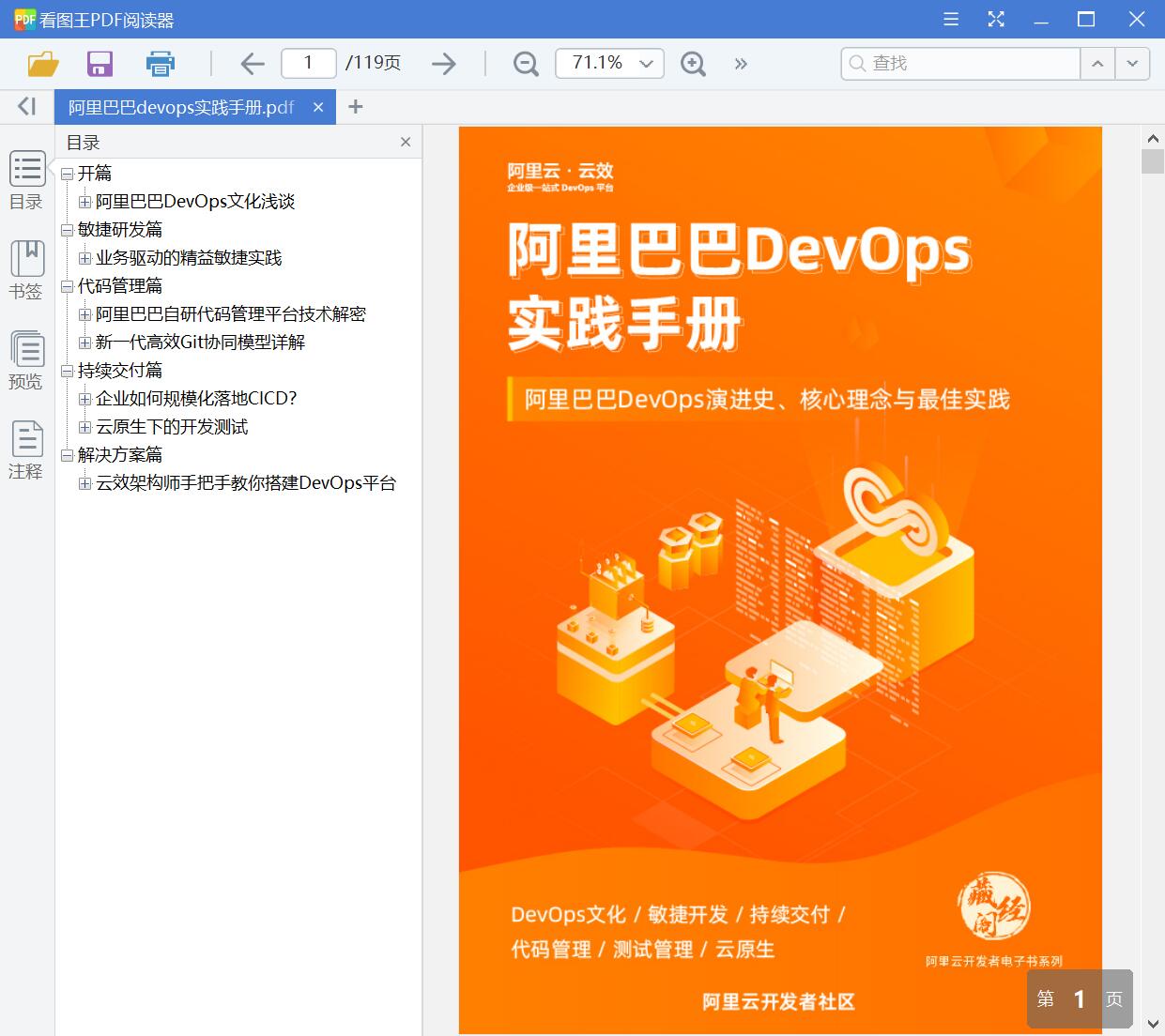Jump to 企业如何规模化落地CICD? section
This screenshot has height=1036, width=1165.
196,398
